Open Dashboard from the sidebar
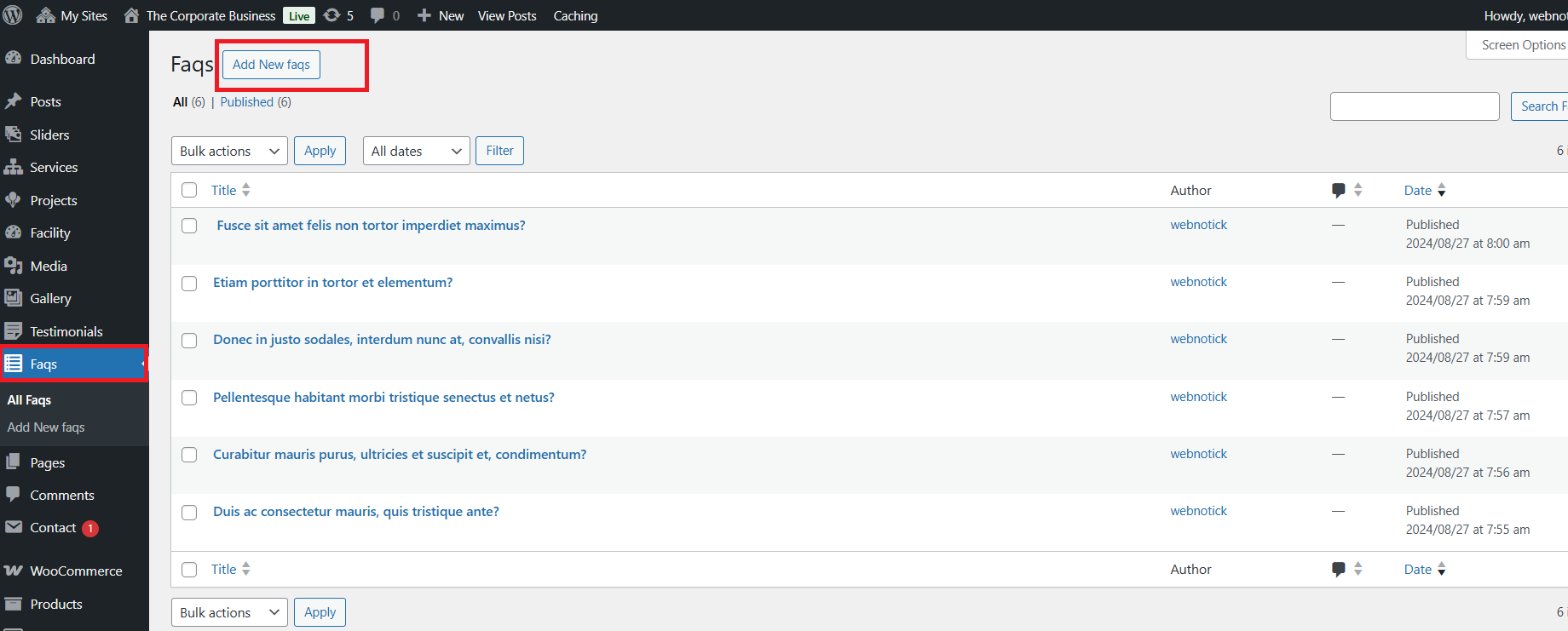1568x631 pixels. 62,59
